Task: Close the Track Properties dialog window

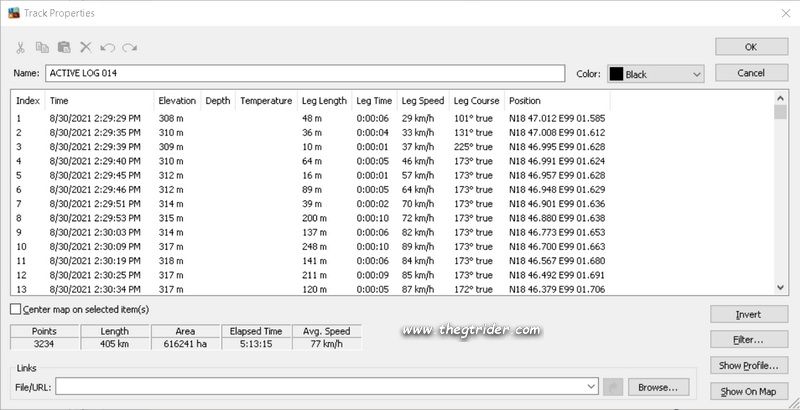Action: [x=781, y=13]
